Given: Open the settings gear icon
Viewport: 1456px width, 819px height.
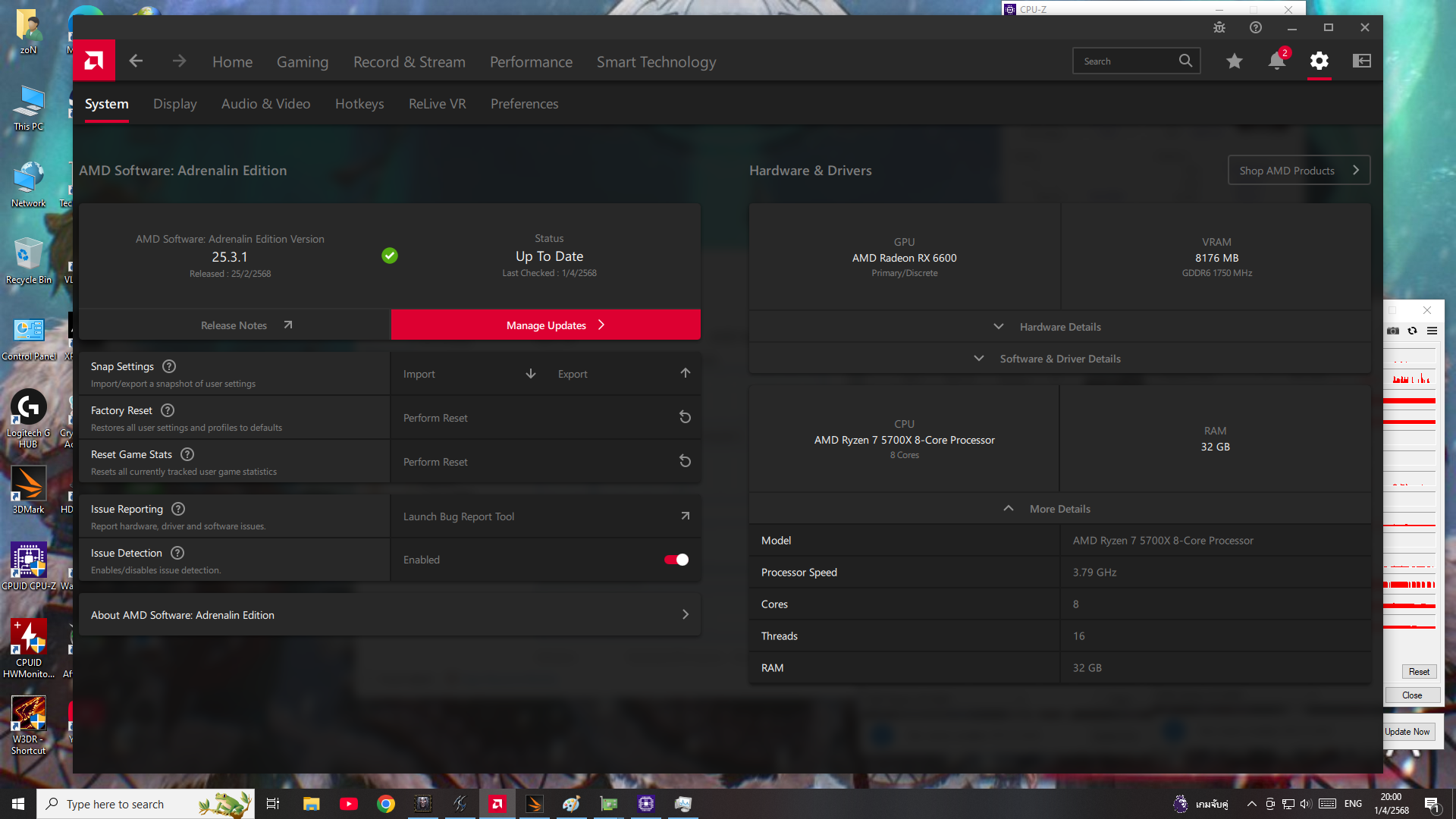Looking at the screenshot, I should click(1319, 61).
